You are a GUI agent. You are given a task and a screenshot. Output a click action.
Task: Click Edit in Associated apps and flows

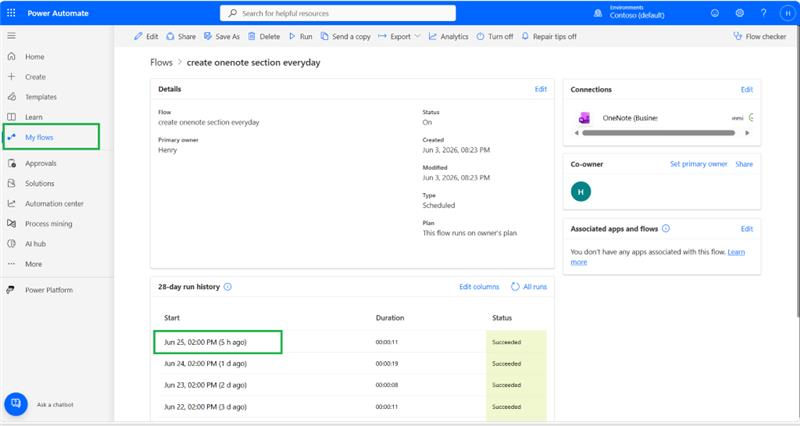pos(747,229)
